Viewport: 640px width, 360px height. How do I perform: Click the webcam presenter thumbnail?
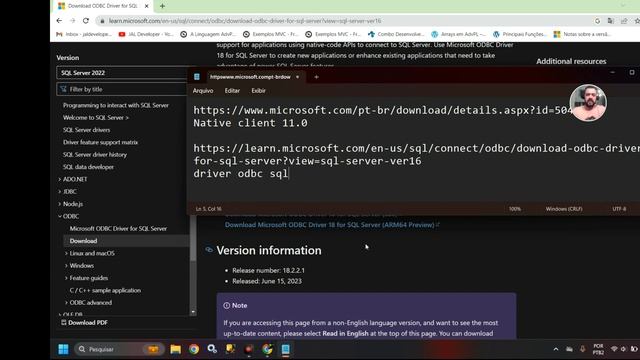(588, 103)
